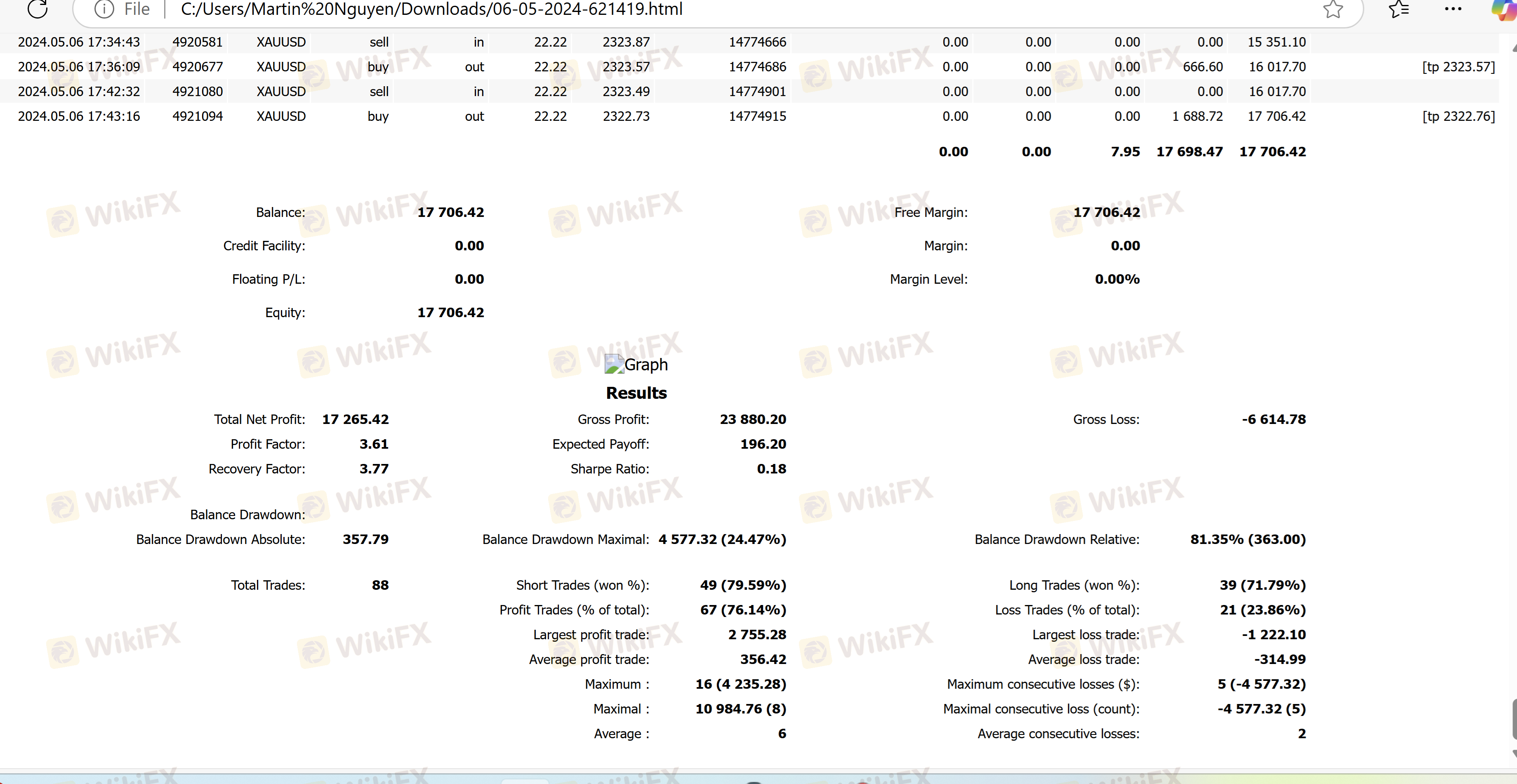Viewport: 1517px width, 784px height.
Task: Click price 2323.87 in first row
Action: click(626, 42)
